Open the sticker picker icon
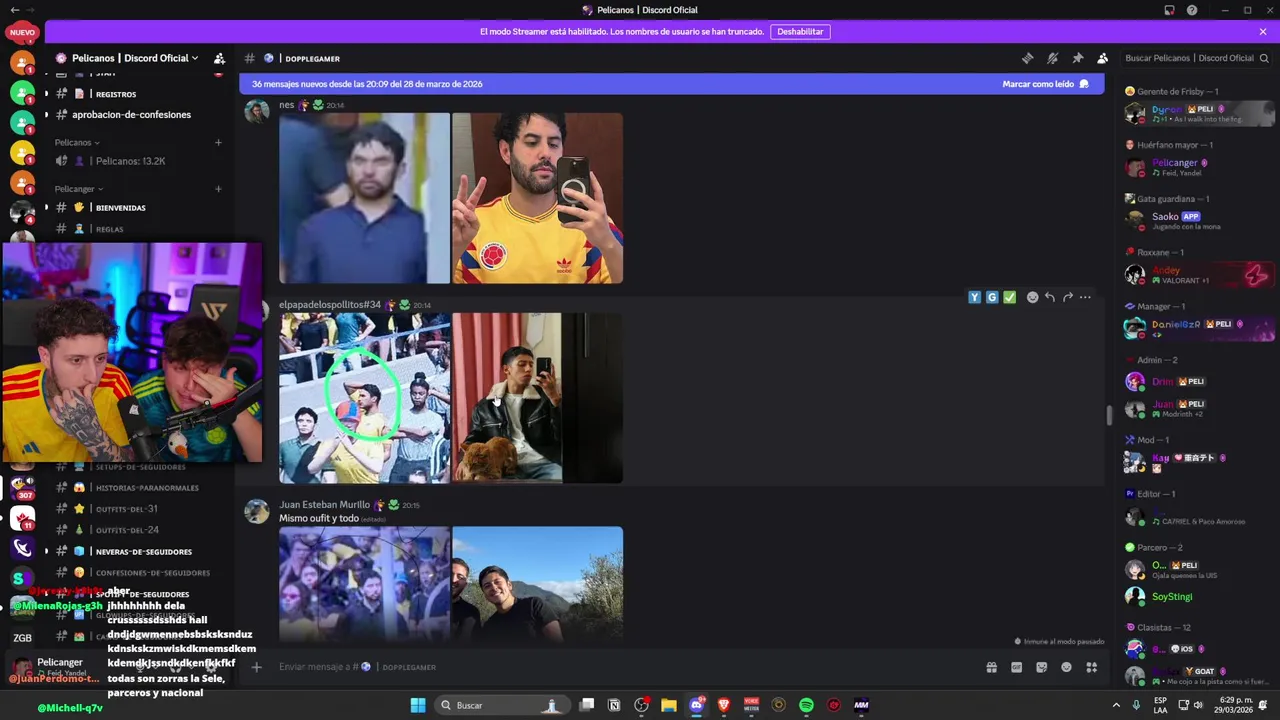The width and height of the screenshot is (1280, 720). tap(1041, 667)
